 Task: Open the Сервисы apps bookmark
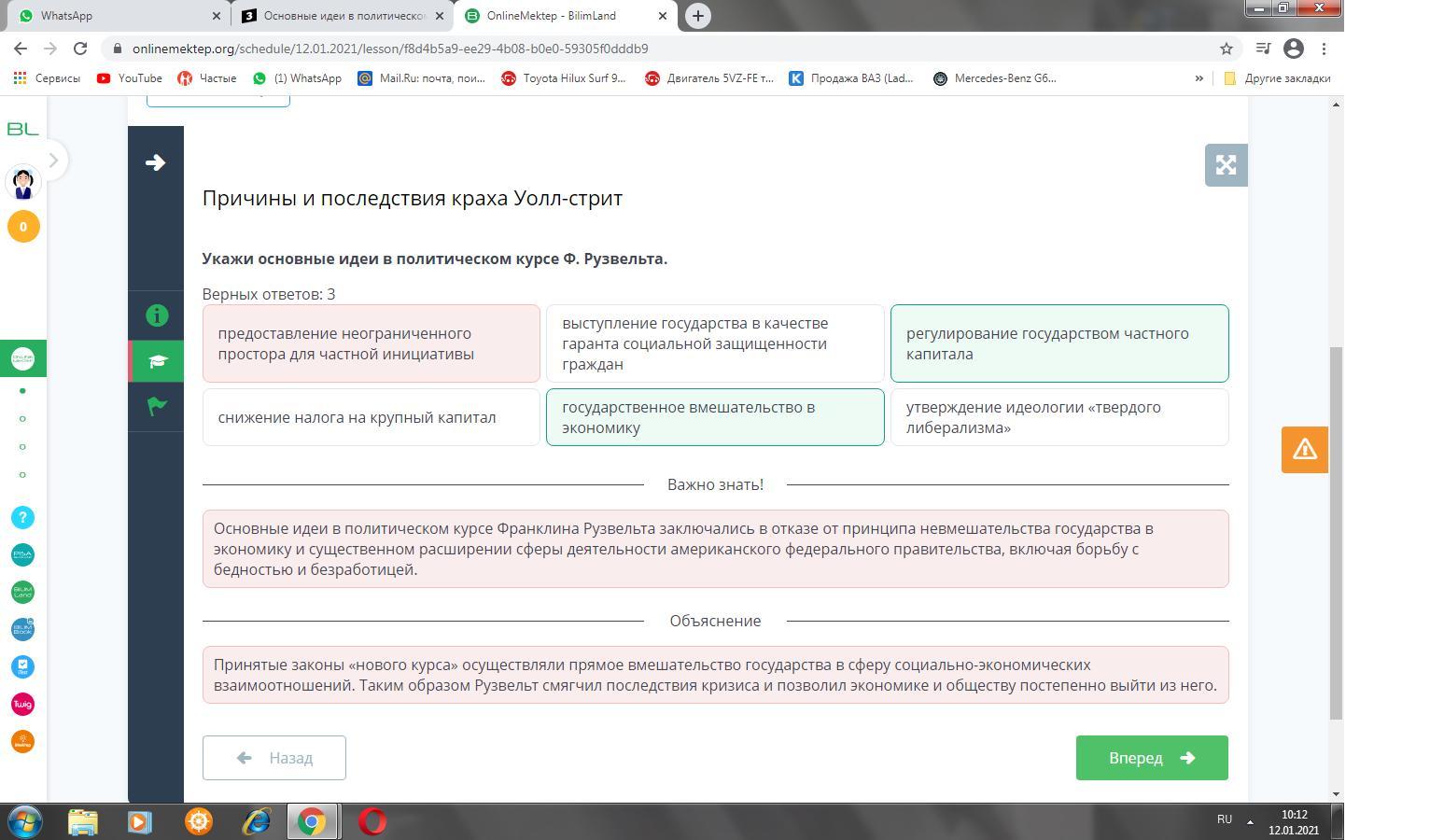[x=47, y=78]
